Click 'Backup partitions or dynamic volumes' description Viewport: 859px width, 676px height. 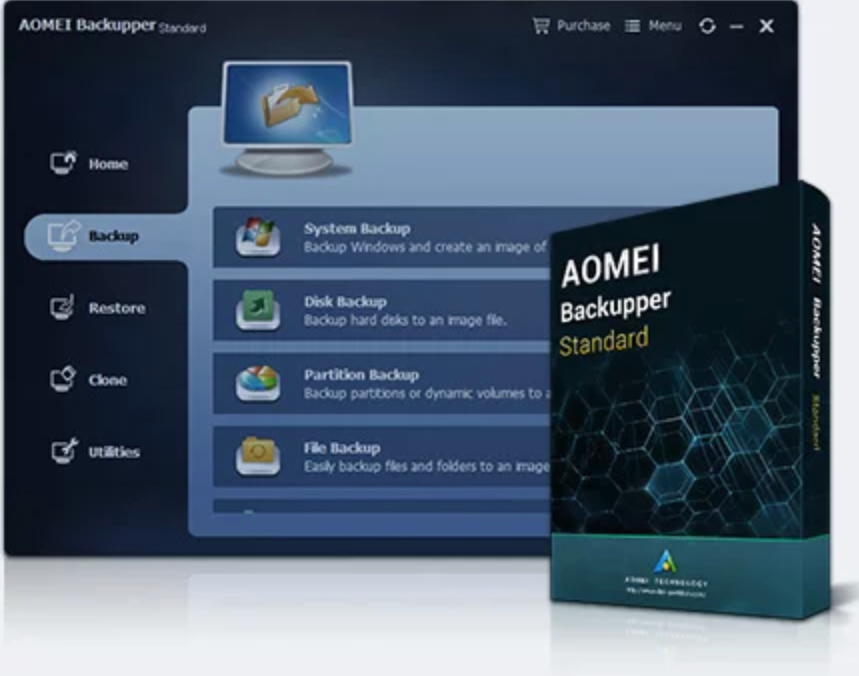(x=427, y=393)
